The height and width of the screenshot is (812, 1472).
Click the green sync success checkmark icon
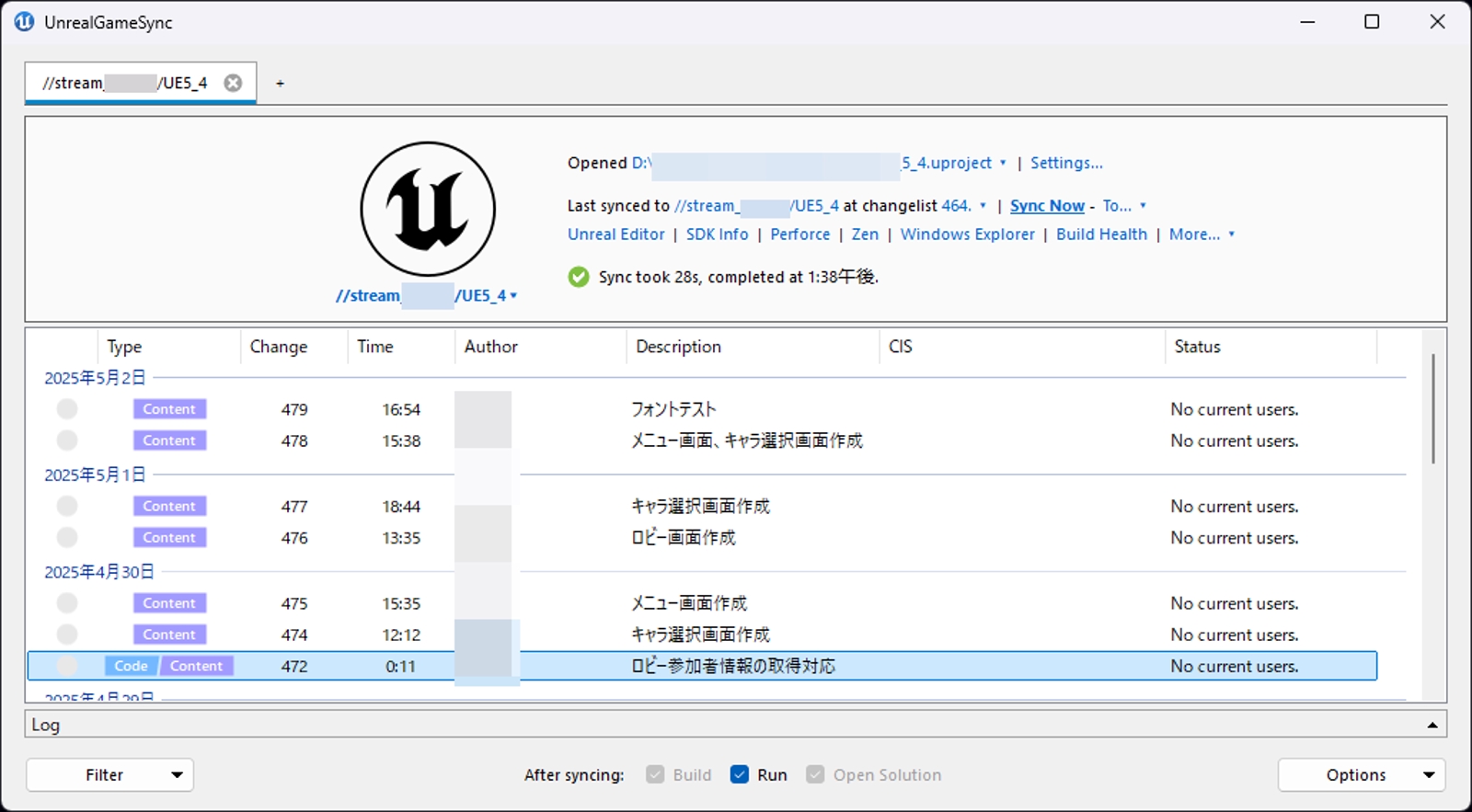[x=579, y=277]
